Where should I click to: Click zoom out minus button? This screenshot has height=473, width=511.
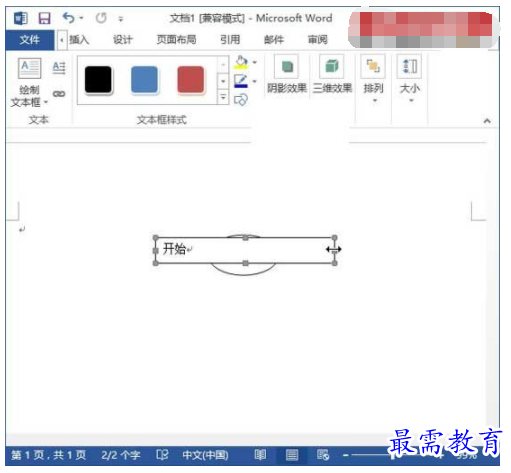tap(346, 455)
